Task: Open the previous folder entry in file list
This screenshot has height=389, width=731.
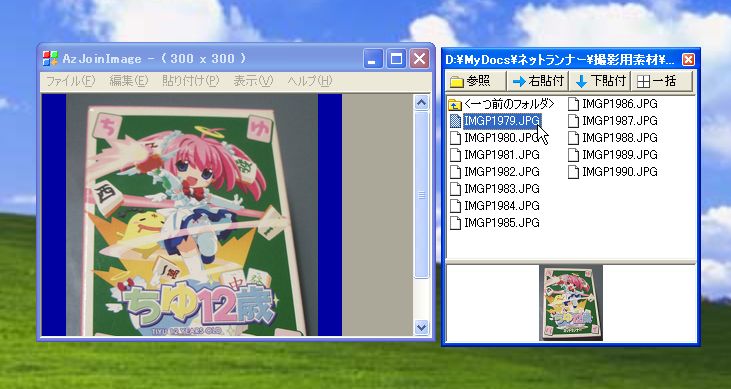Action: [501, 104]
